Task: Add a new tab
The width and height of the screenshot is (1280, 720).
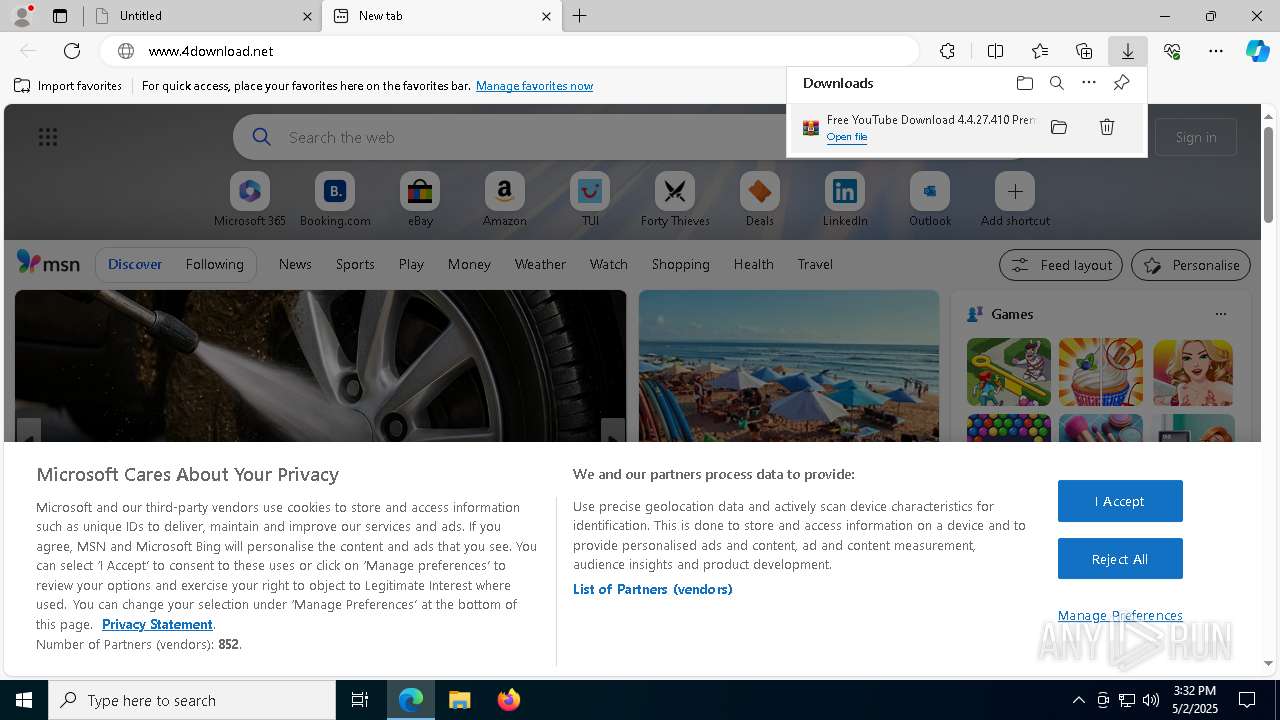Action: pos(580,16)
